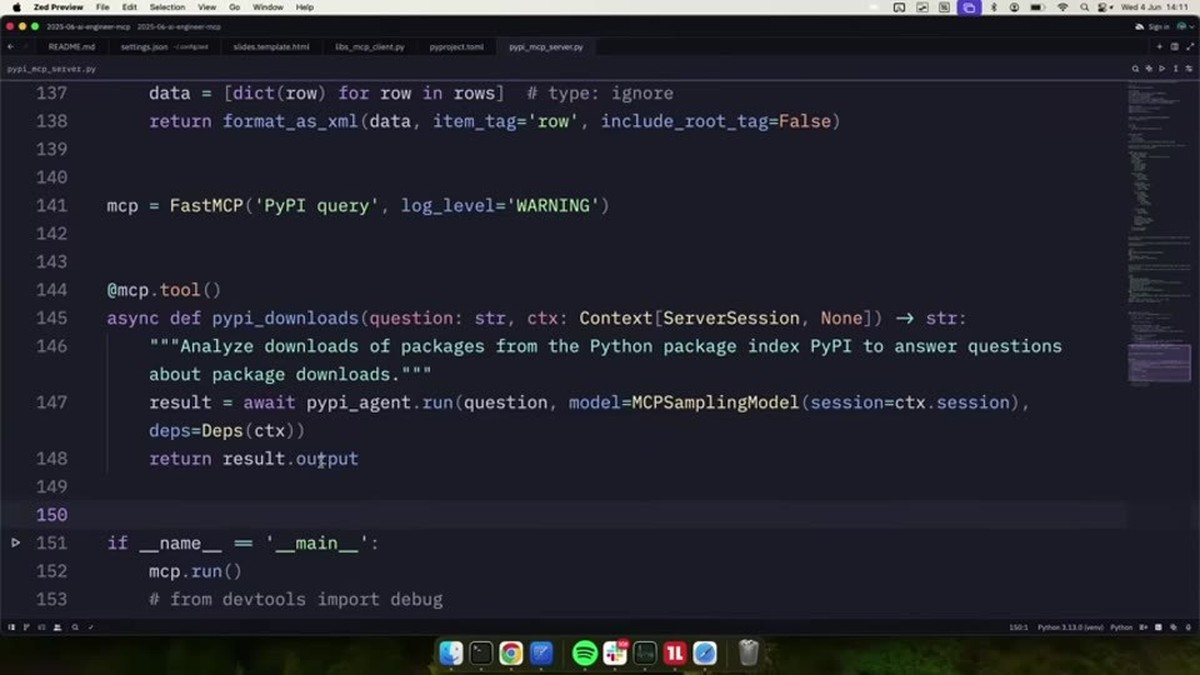
Task: Open the Selection menu in menu bar
Action: pos(167,7)
